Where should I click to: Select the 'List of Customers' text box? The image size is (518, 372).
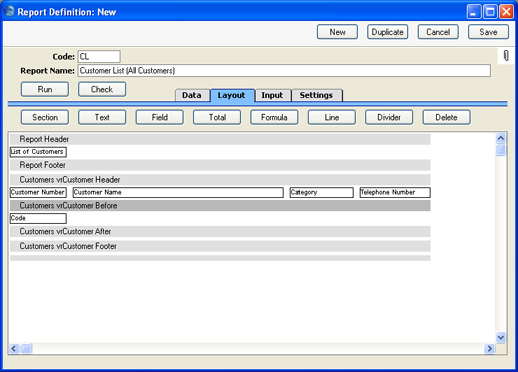(38, 152)
